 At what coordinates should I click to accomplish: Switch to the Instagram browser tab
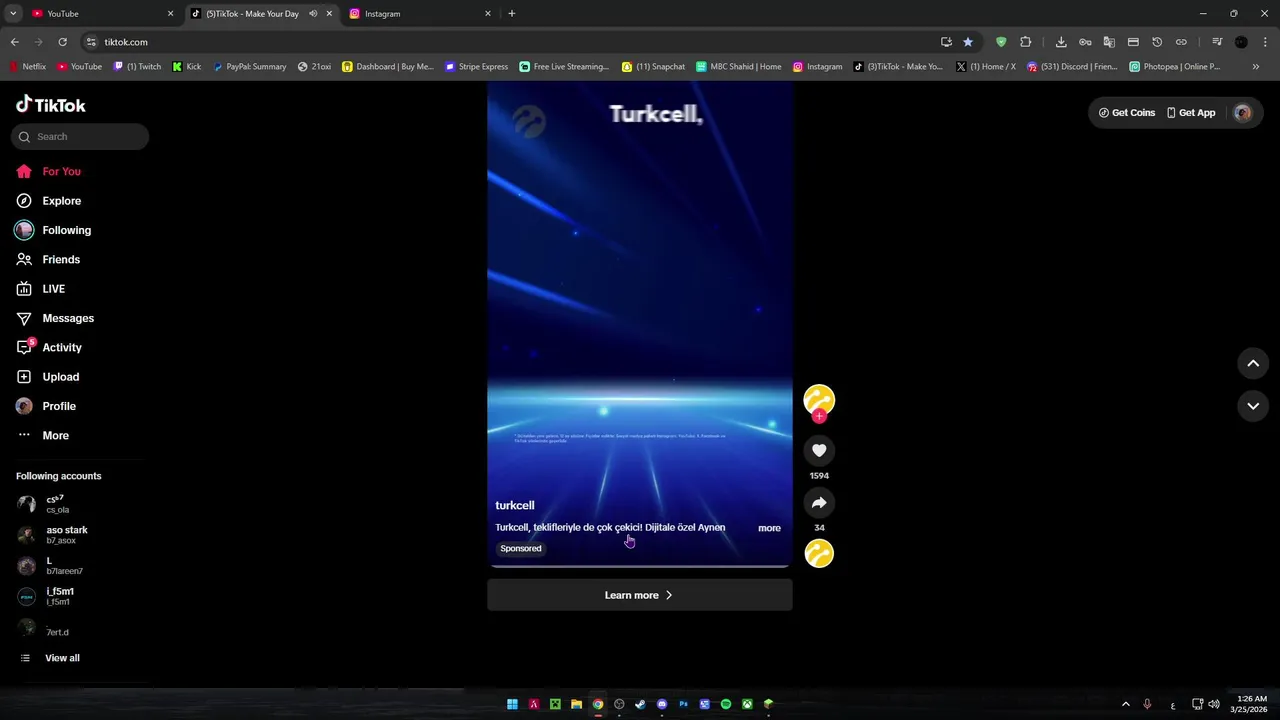[419, 13]
